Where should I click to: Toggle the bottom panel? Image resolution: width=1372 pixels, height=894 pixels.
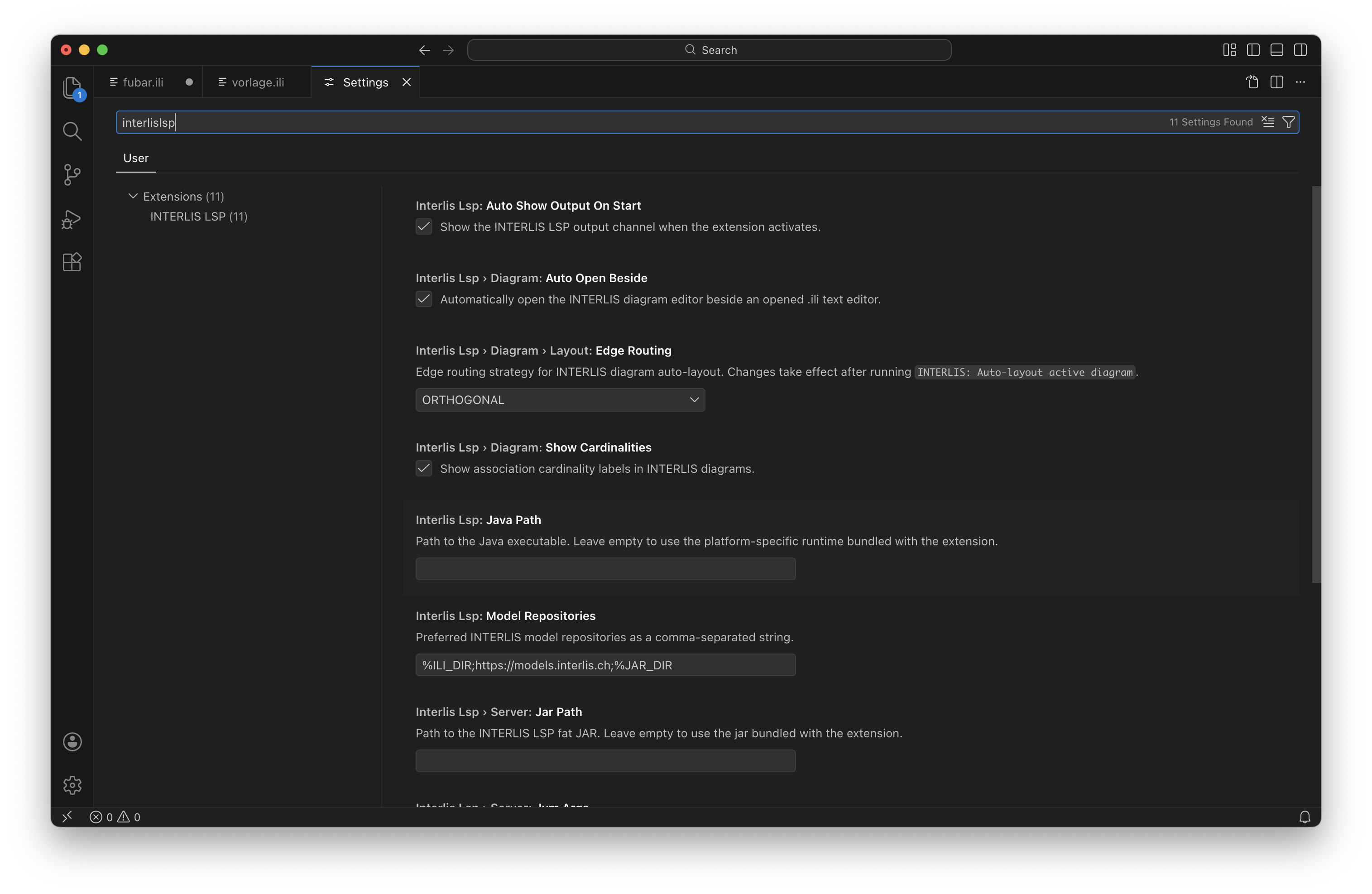click(x=1276, y=50)
